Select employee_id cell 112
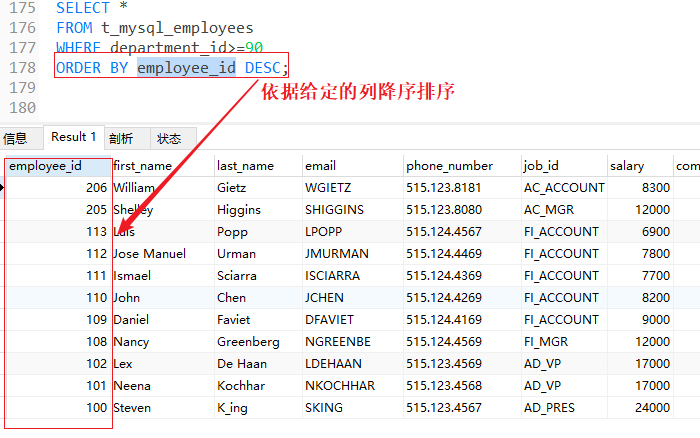 pos(58,254)
